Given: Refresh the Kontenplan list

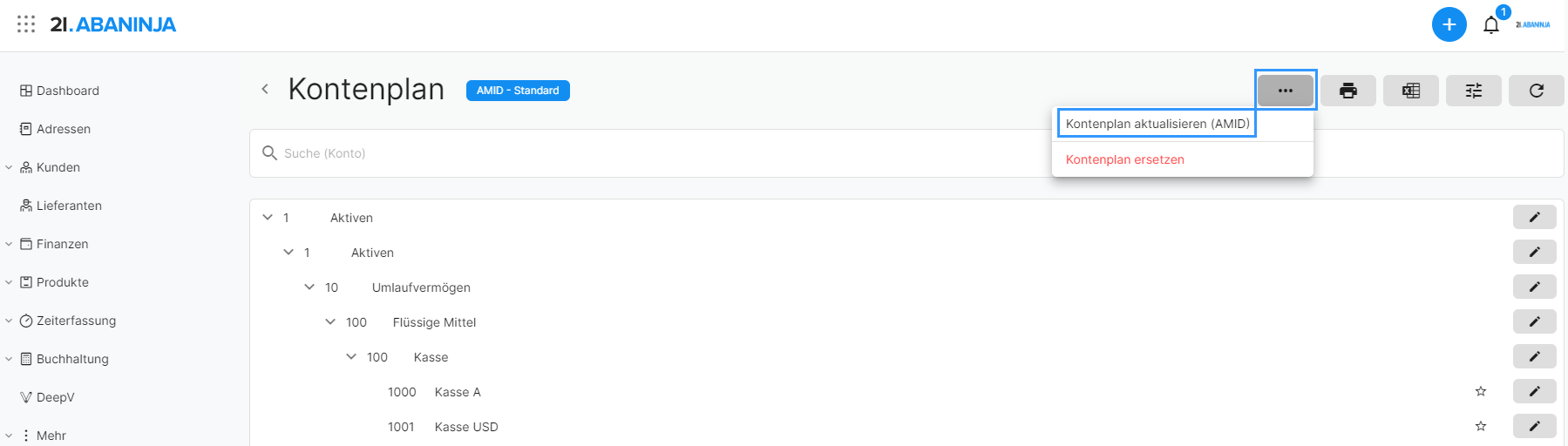Looking at the screenshot, I should (x=1536, y=91).
